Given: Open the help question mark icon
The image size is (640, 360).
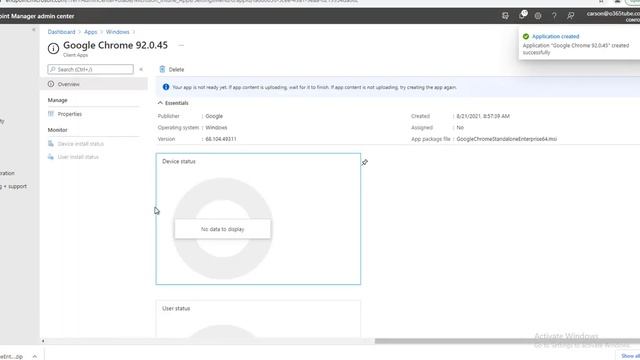Looking at the screenshot, I should (554, 16).
